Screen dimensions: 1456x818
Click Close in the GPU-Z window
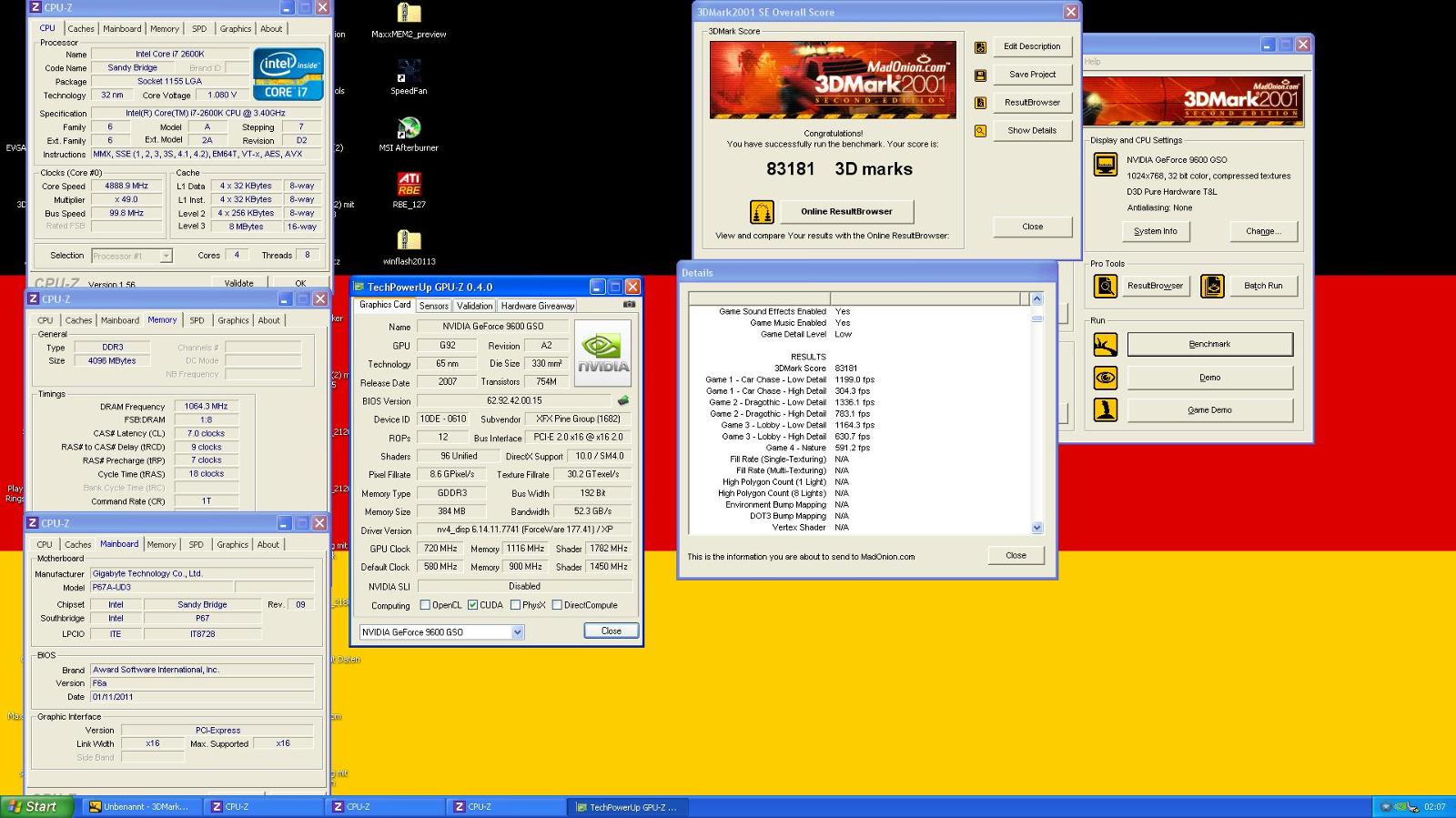tap(611, 631)
